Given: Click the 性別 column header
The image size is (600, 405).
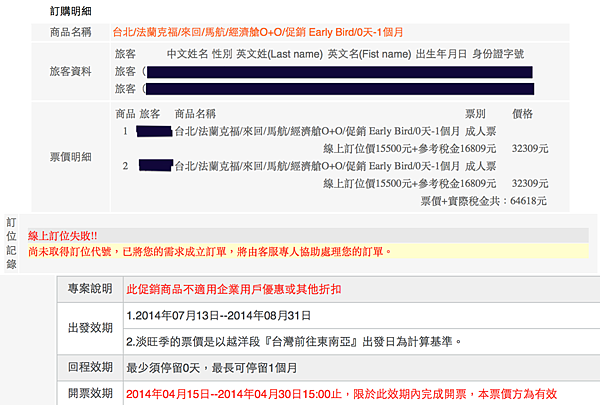Looking at the screenshot, I should [222, 54].
